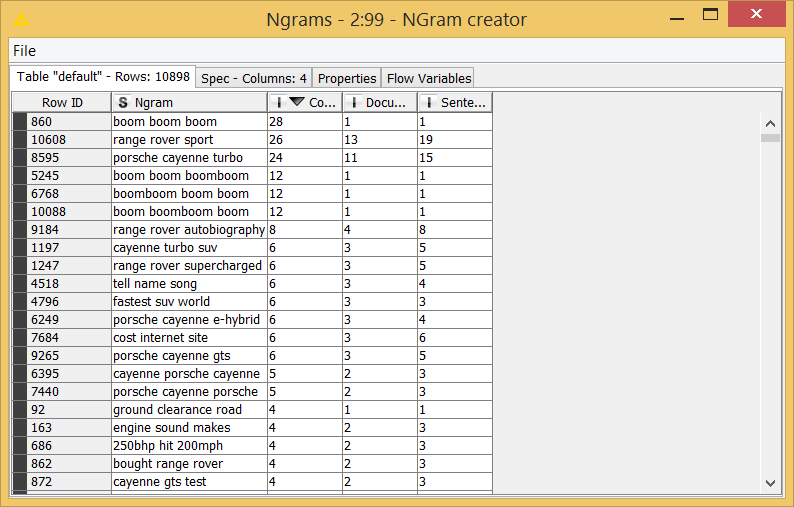Switch to the Flow Variables tab

point(428,78)
